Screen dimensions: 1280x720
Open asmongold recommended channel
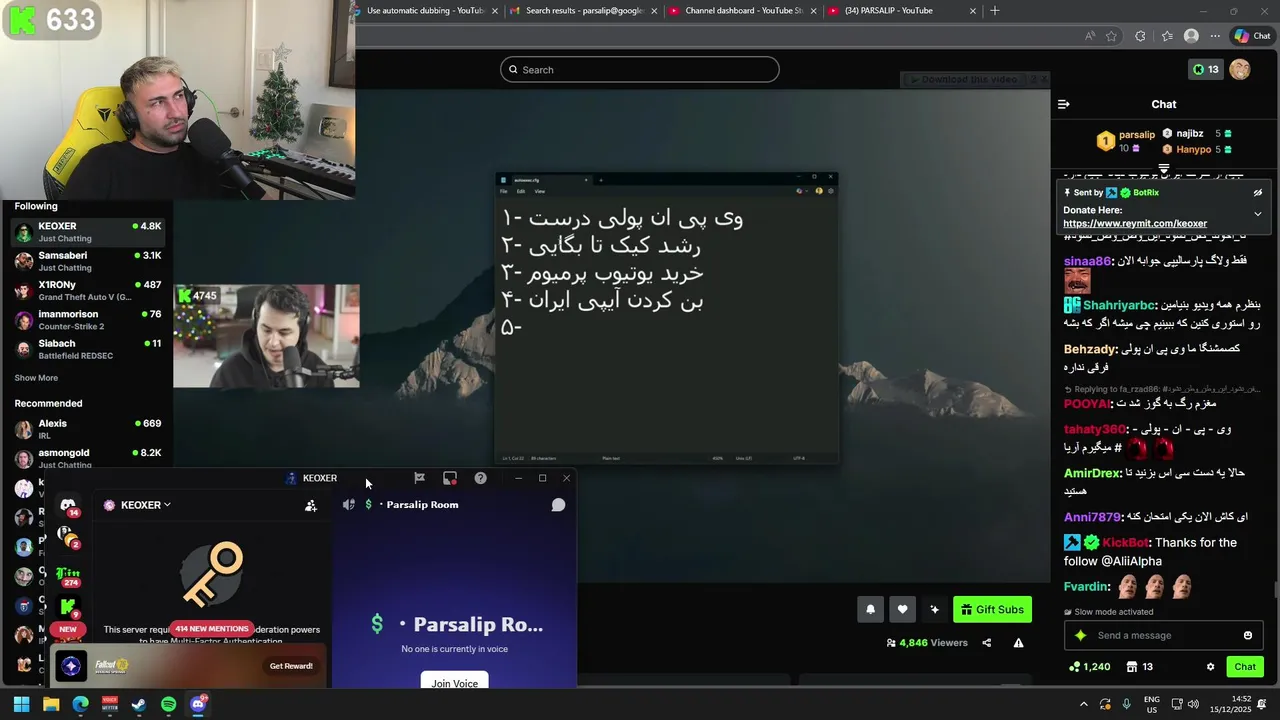(88, 458)
